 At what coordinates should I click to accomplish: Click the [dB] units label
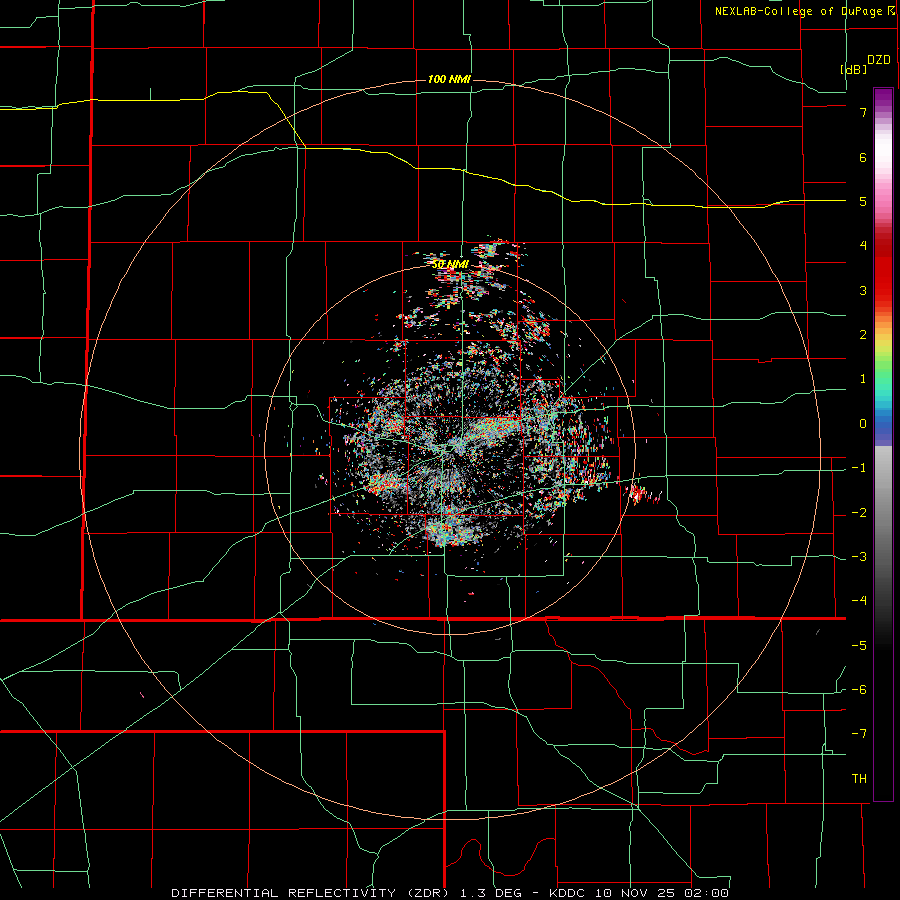point(853,70)
